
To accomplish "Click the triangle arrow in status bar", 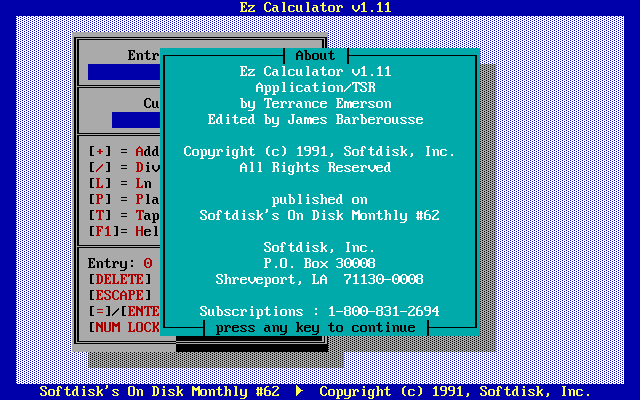I will [x=299, y=391].
